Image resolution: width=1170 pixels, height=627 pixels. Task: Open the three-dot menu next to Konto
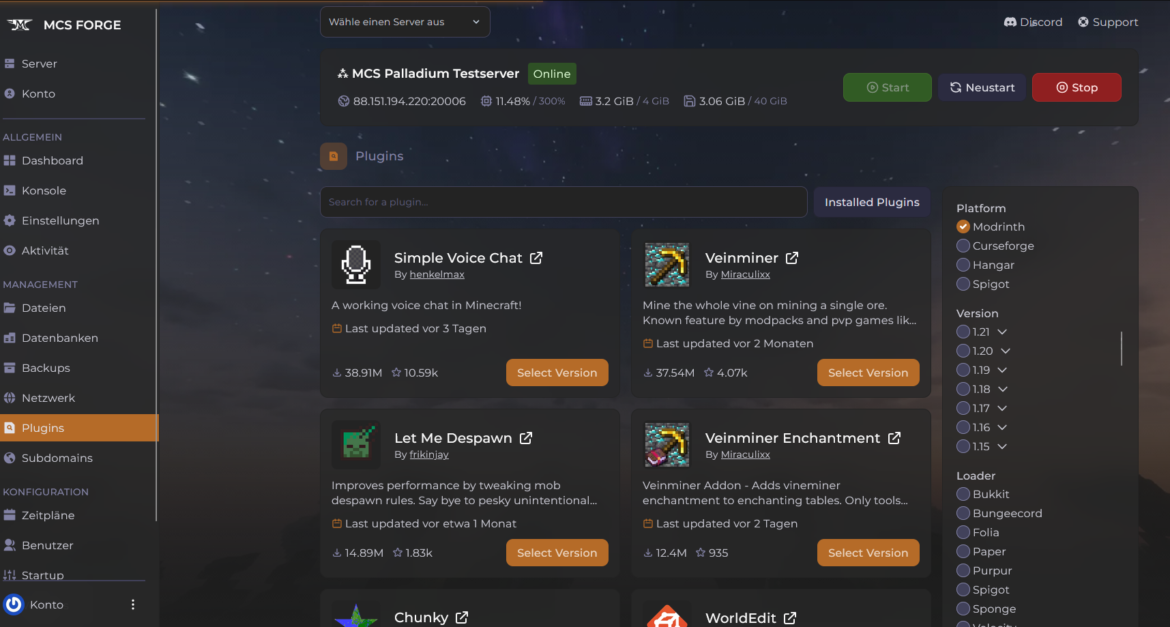click(x=133, y=605)
